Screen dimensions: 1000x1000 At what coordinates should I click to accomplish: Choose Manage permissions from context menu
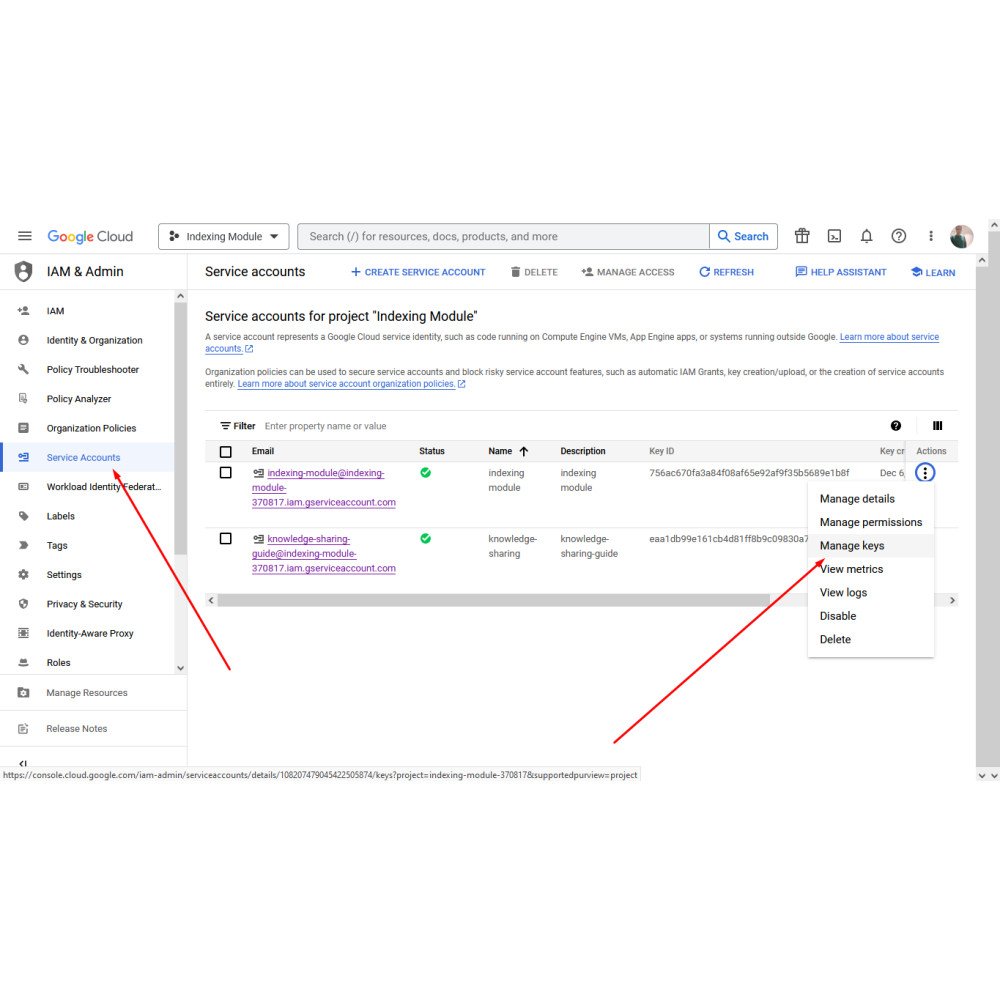[x=871, y=522]
